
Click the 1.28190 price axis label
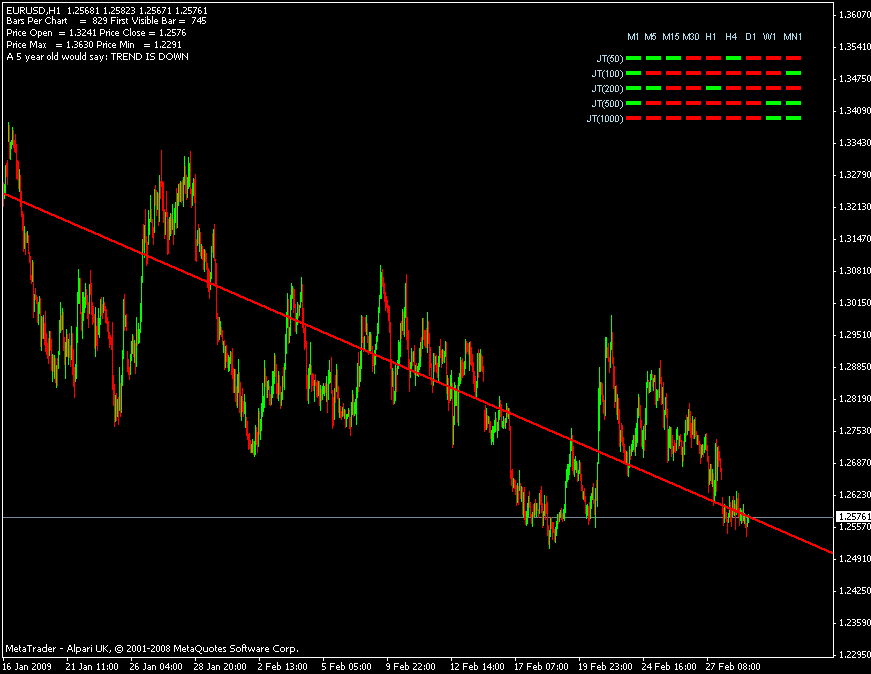tap(855, 399)
